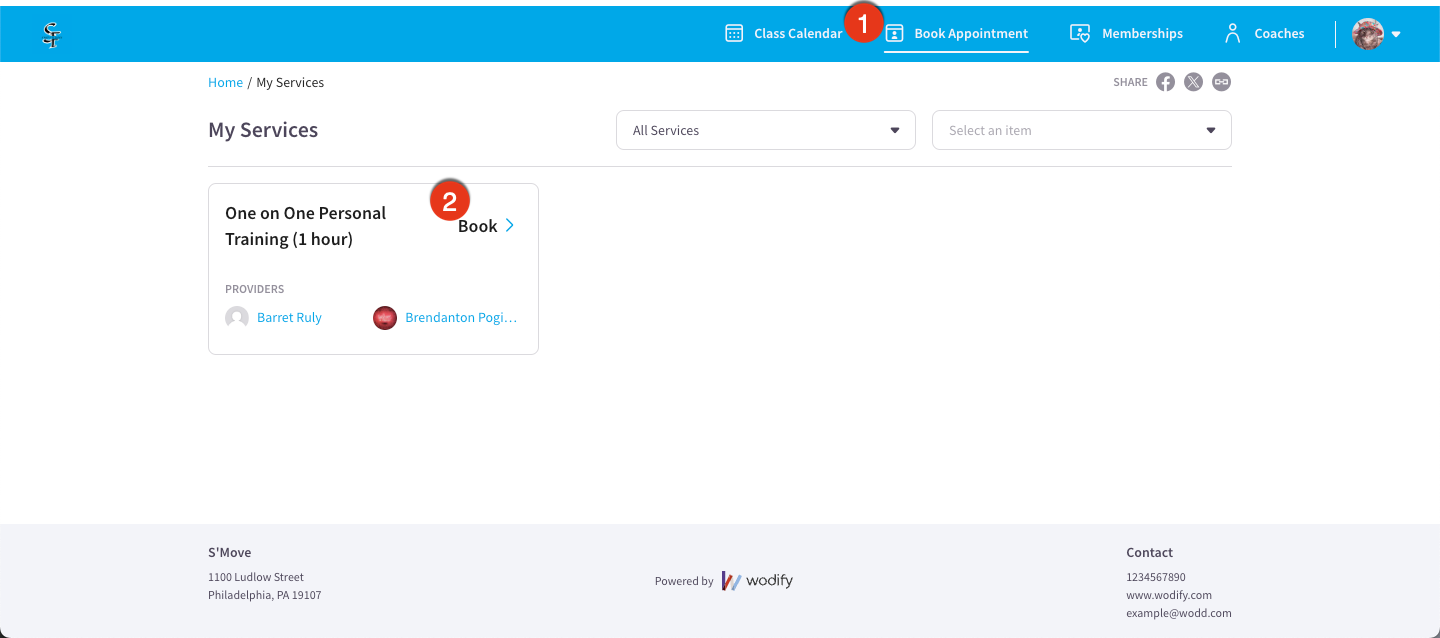Click the S'Move footer name
The image size is (1440, 638).
[x=230, y=552]
